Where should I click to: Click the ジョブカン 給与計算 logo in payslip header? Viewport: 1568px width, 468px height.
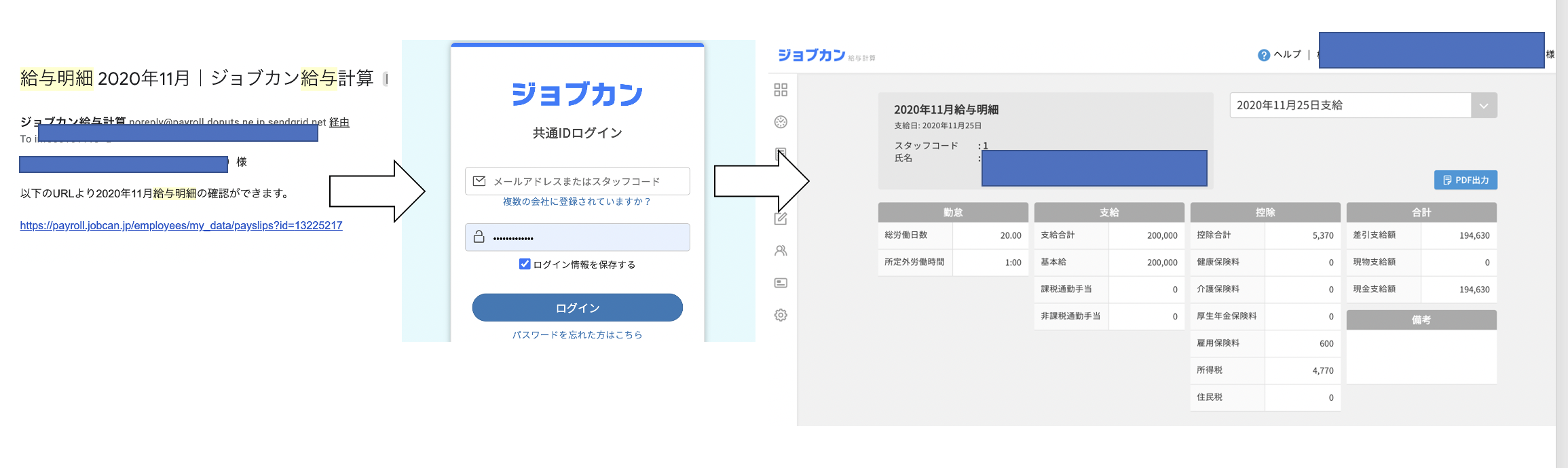(826, 55)
